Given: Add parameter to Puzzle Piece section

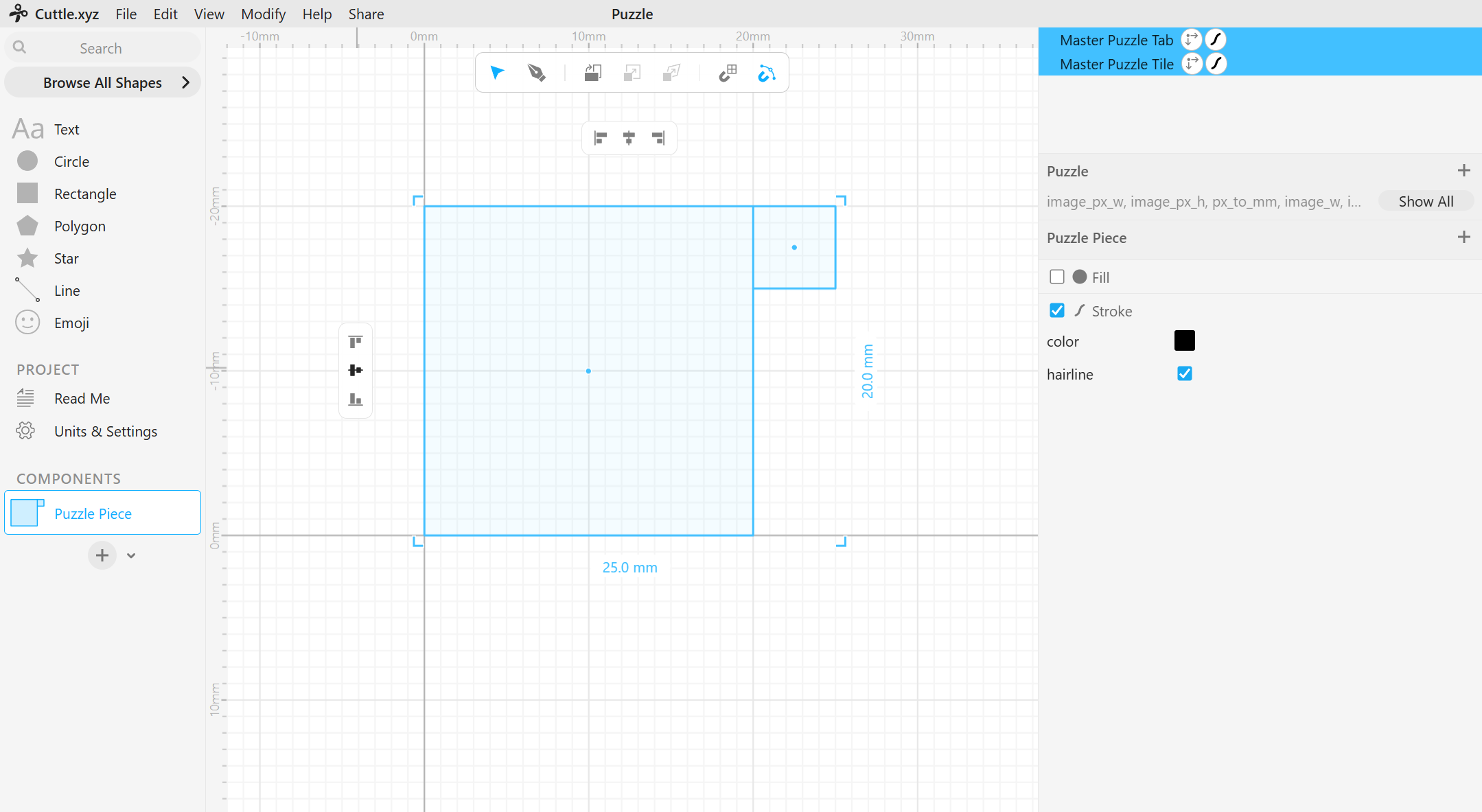Looking at the screenshot, I should (1463, 237).
